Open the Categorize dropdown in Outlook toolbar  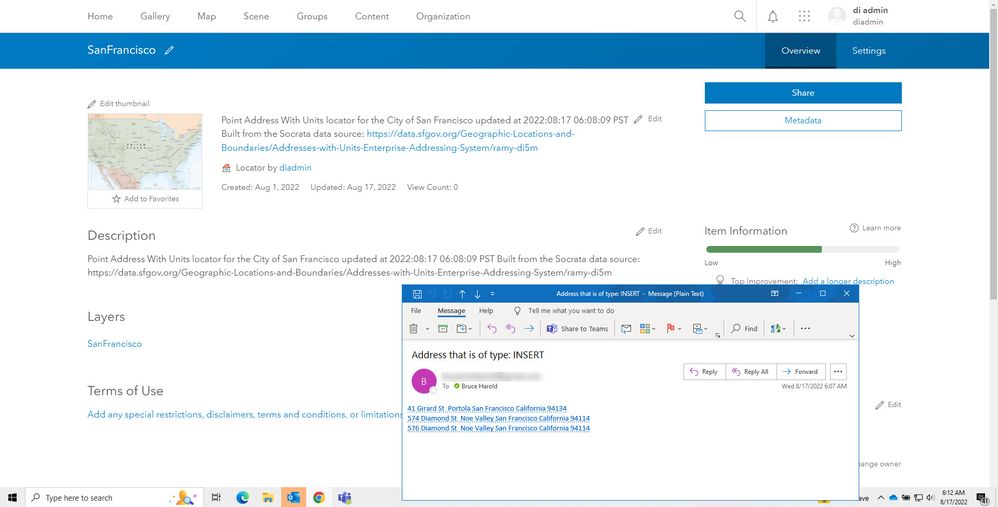648,329
